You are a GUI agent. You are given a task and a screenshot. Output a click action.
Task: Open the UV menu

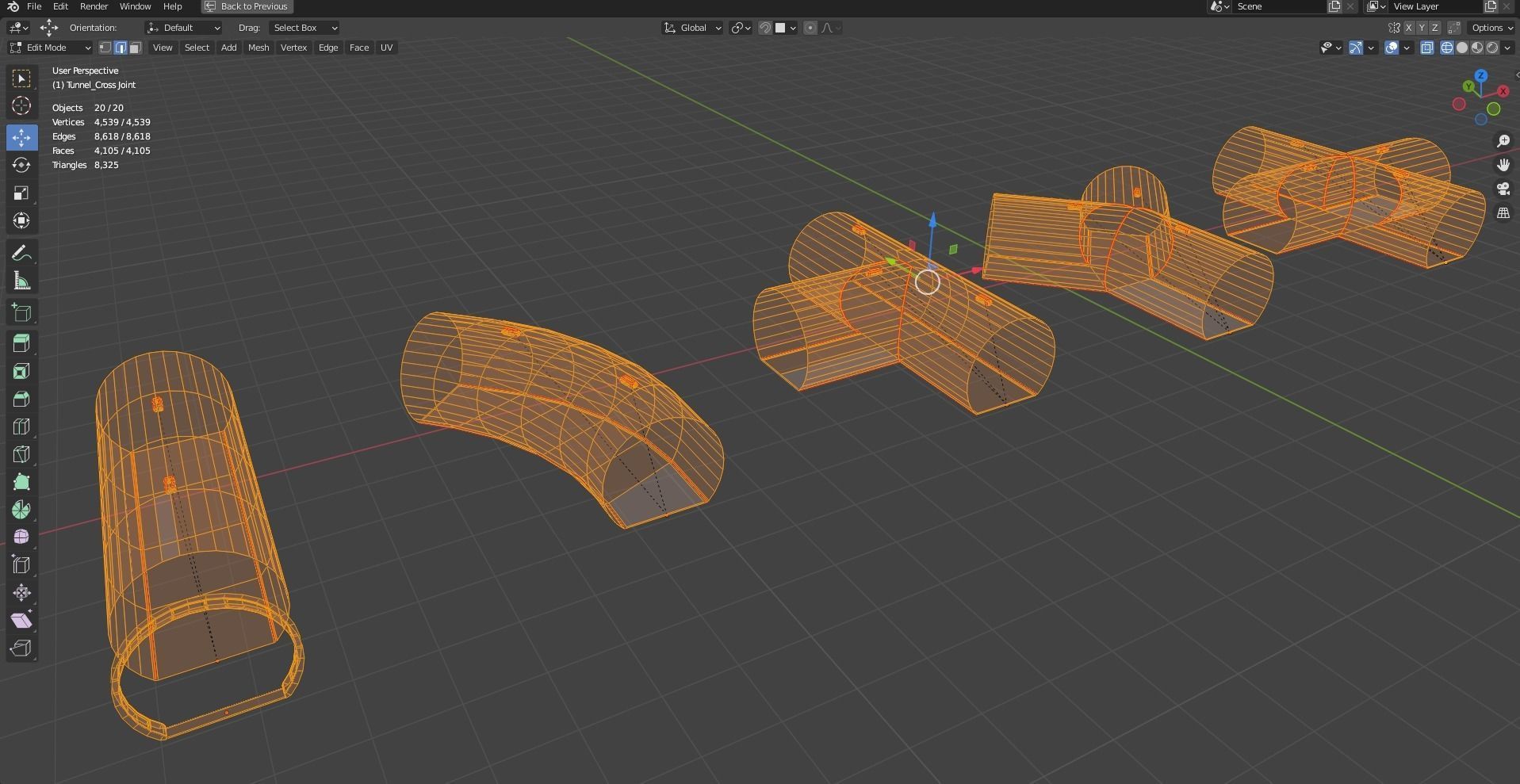tap(386, 48)
